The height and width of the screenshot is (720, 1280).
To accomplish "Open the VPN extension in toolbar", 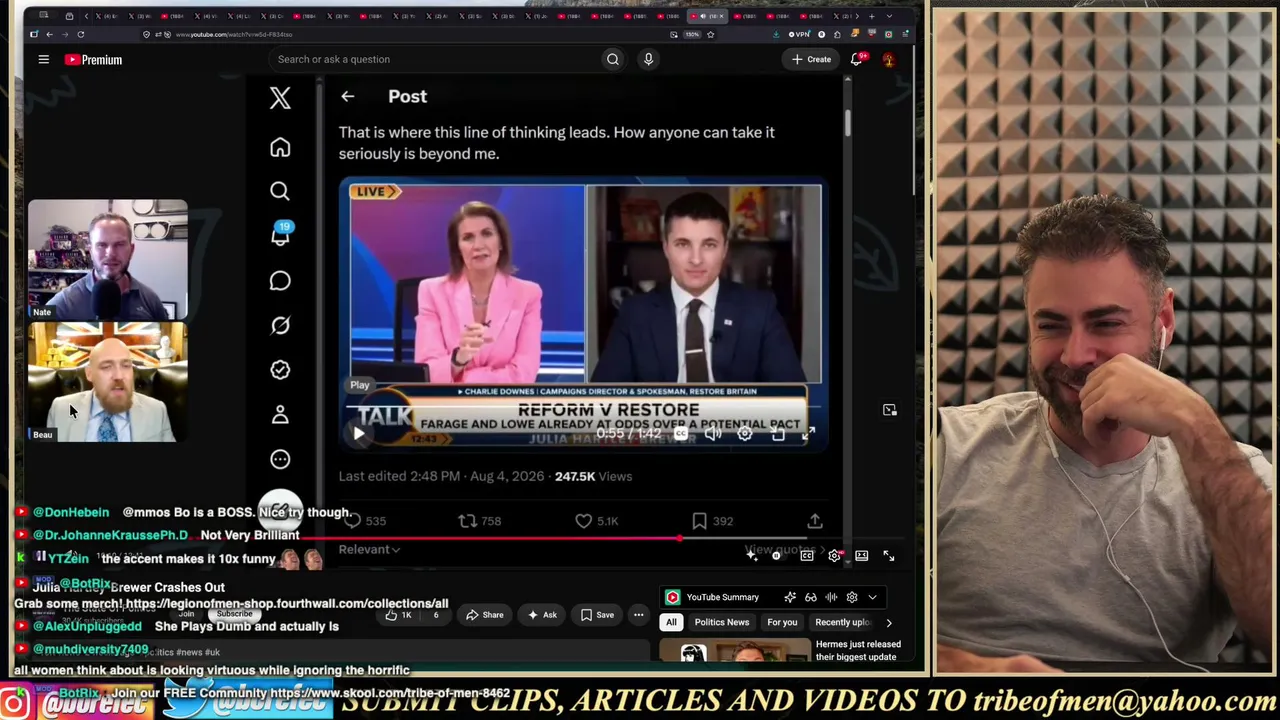I will click(799, 35).
